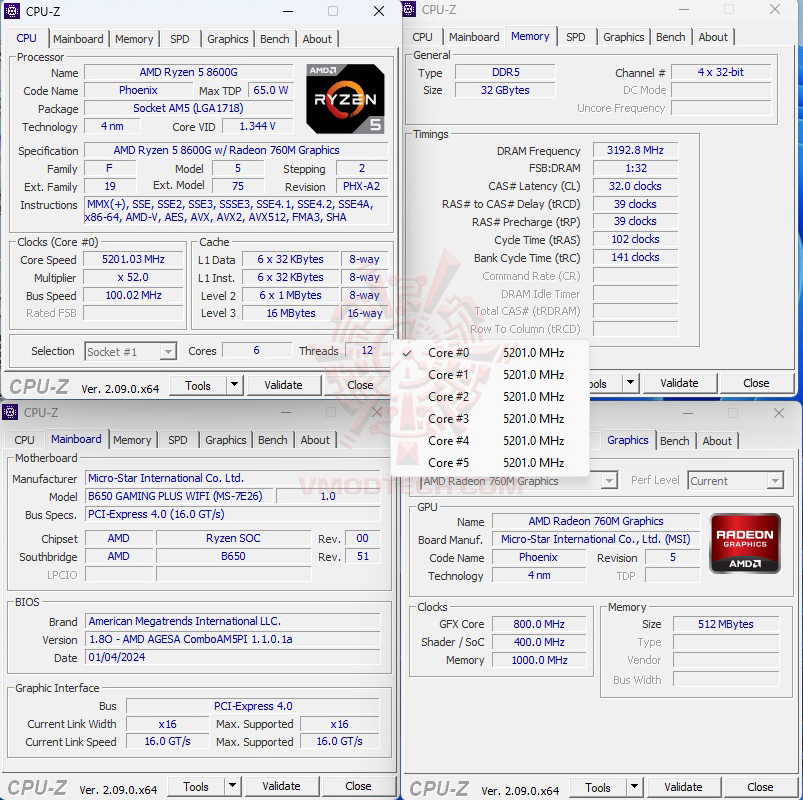Click BIOS version 1.8O AGESA field

pos(233,639)
